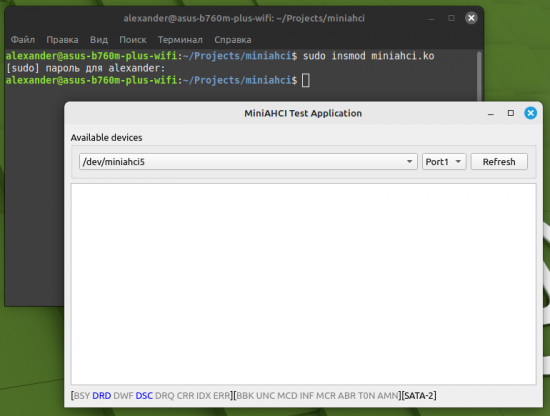Click the CRR status flag

185,396
